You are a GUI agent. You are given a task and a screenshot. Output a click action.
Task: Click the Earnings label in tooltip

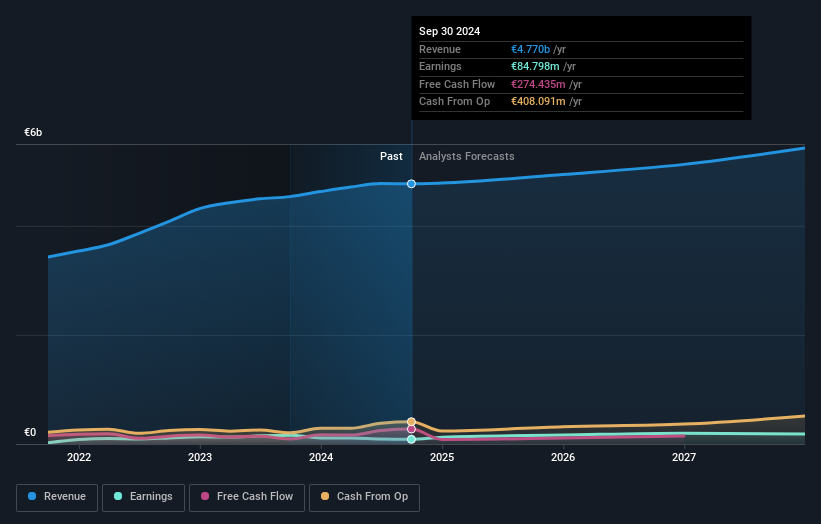coord(440,66)
